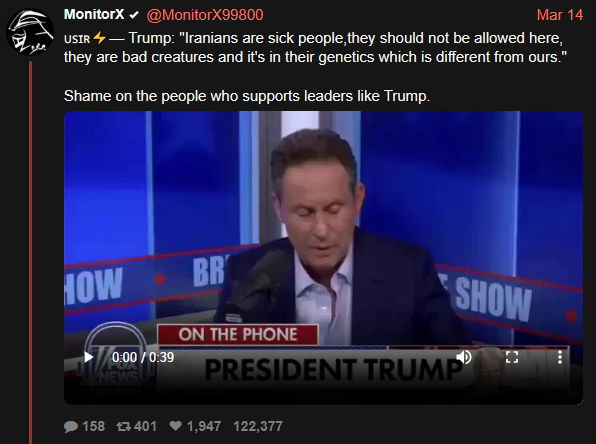Screen dimensions: 596x444
Task: Click the verified checkmark badge
Action: point(134,15)
